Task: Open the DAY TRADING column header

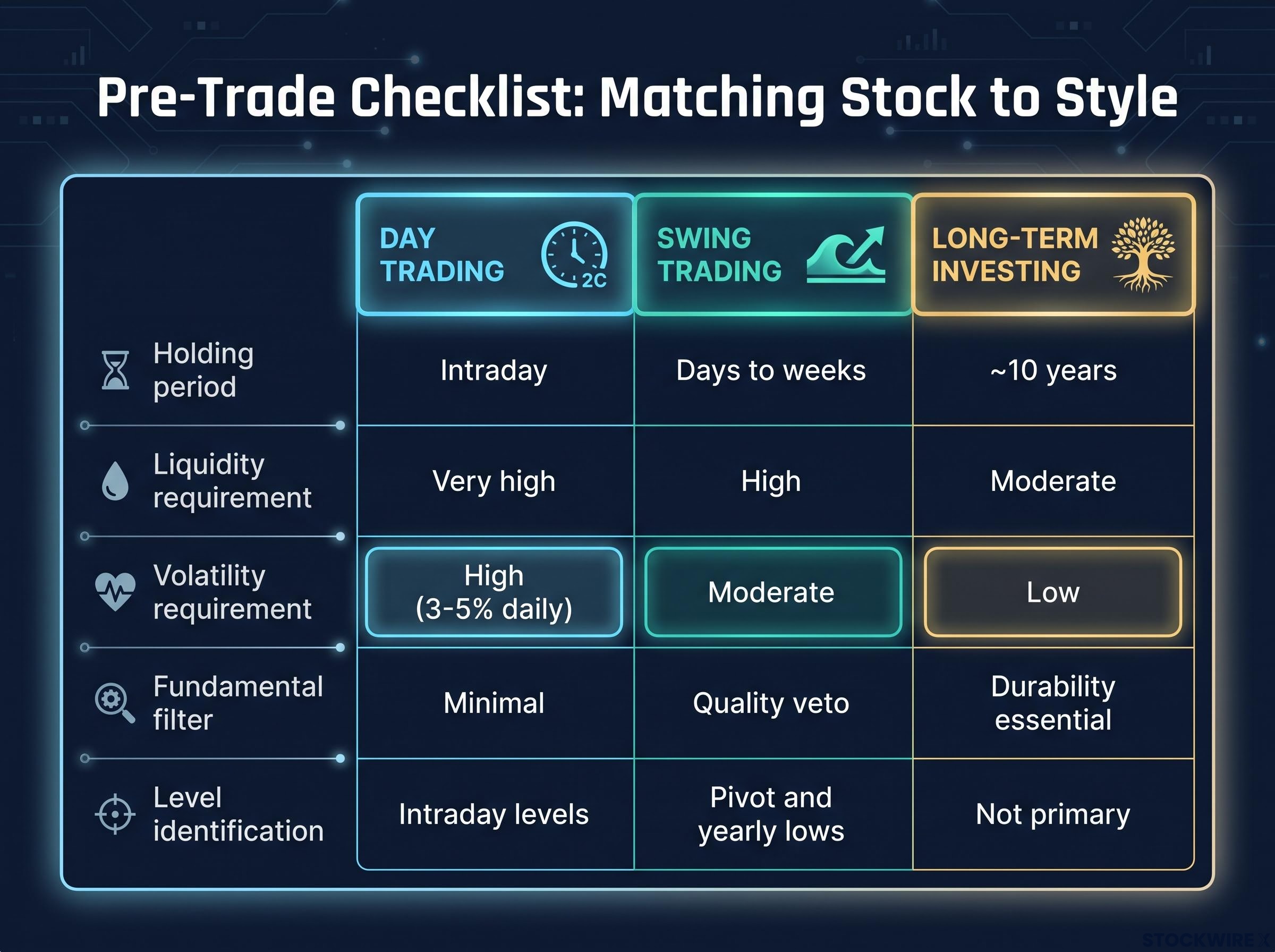Action: click(x=496, y=254)
